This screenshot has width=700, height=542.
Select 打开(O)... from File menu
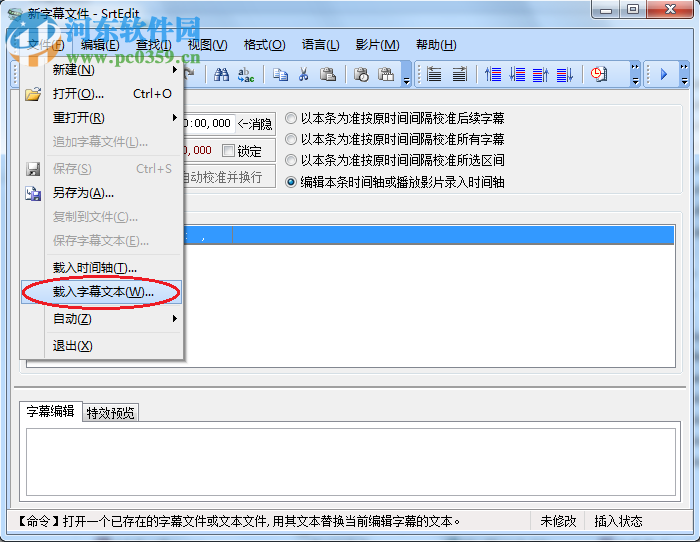tap(102, 94)
